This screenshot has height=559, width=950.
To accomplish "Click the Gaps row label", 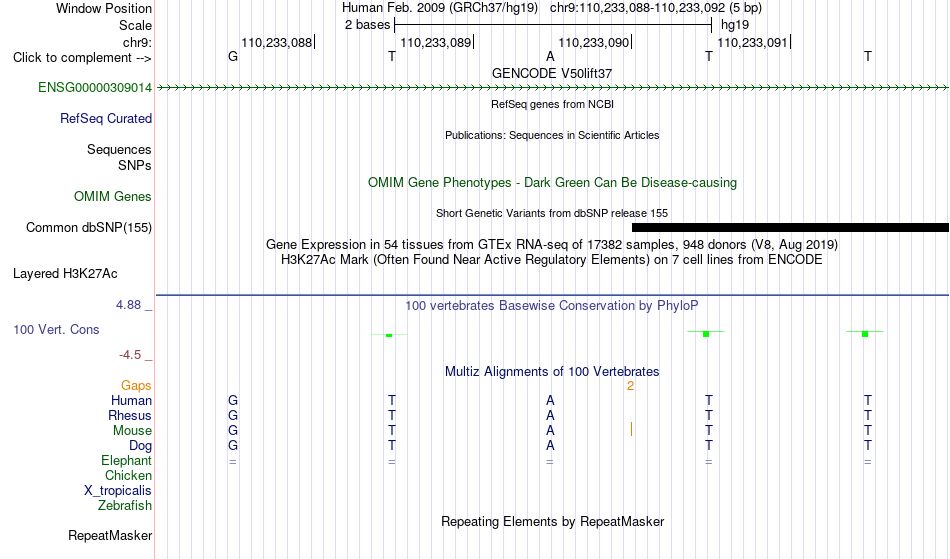I will [136, 386].
